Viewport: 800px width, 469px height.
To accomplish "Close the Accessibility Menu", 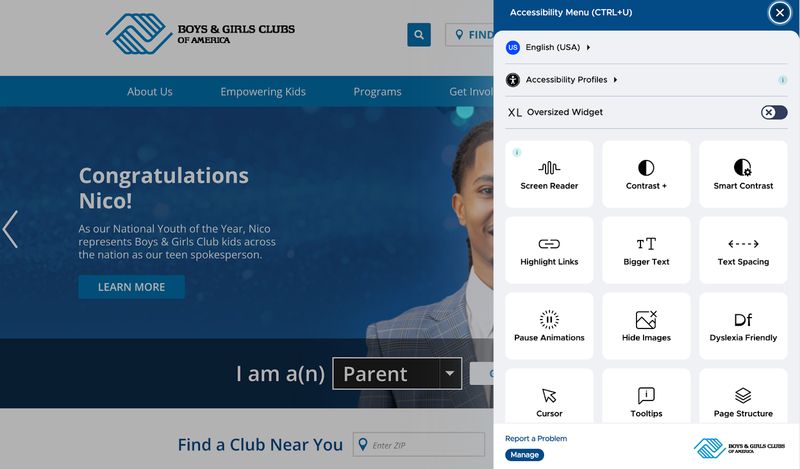I will click(780, 13).
